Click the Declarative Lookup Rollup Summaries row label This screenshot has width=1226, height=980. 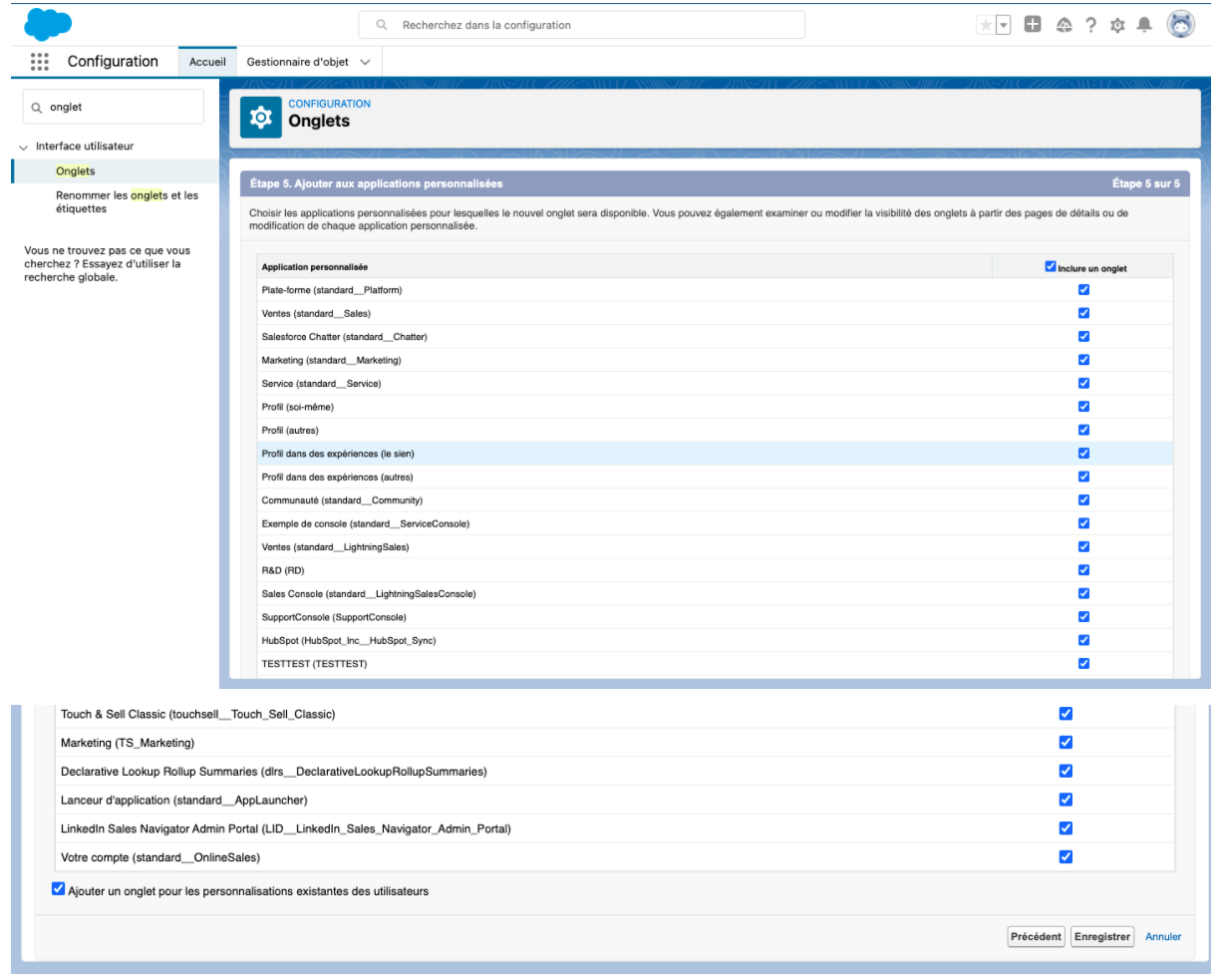[x=274, y=772]
